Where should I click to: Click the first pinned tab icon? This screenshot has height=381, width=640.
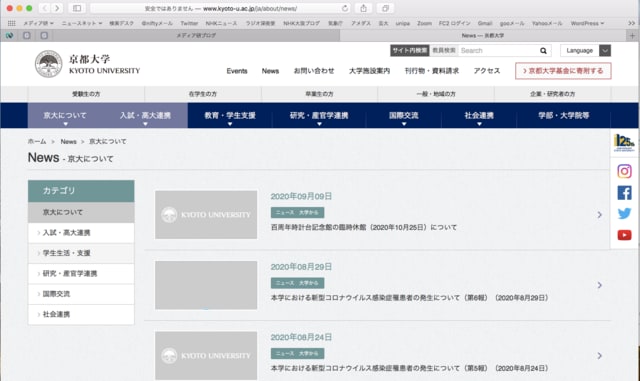click(x=9, y=36)
